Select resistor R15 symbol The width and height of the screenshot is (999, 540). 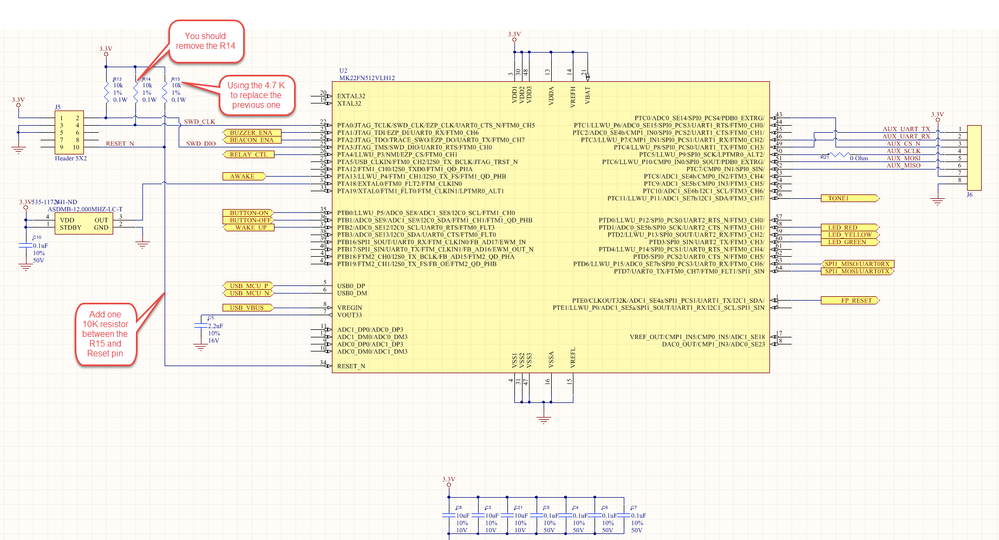tap(164, 93)
